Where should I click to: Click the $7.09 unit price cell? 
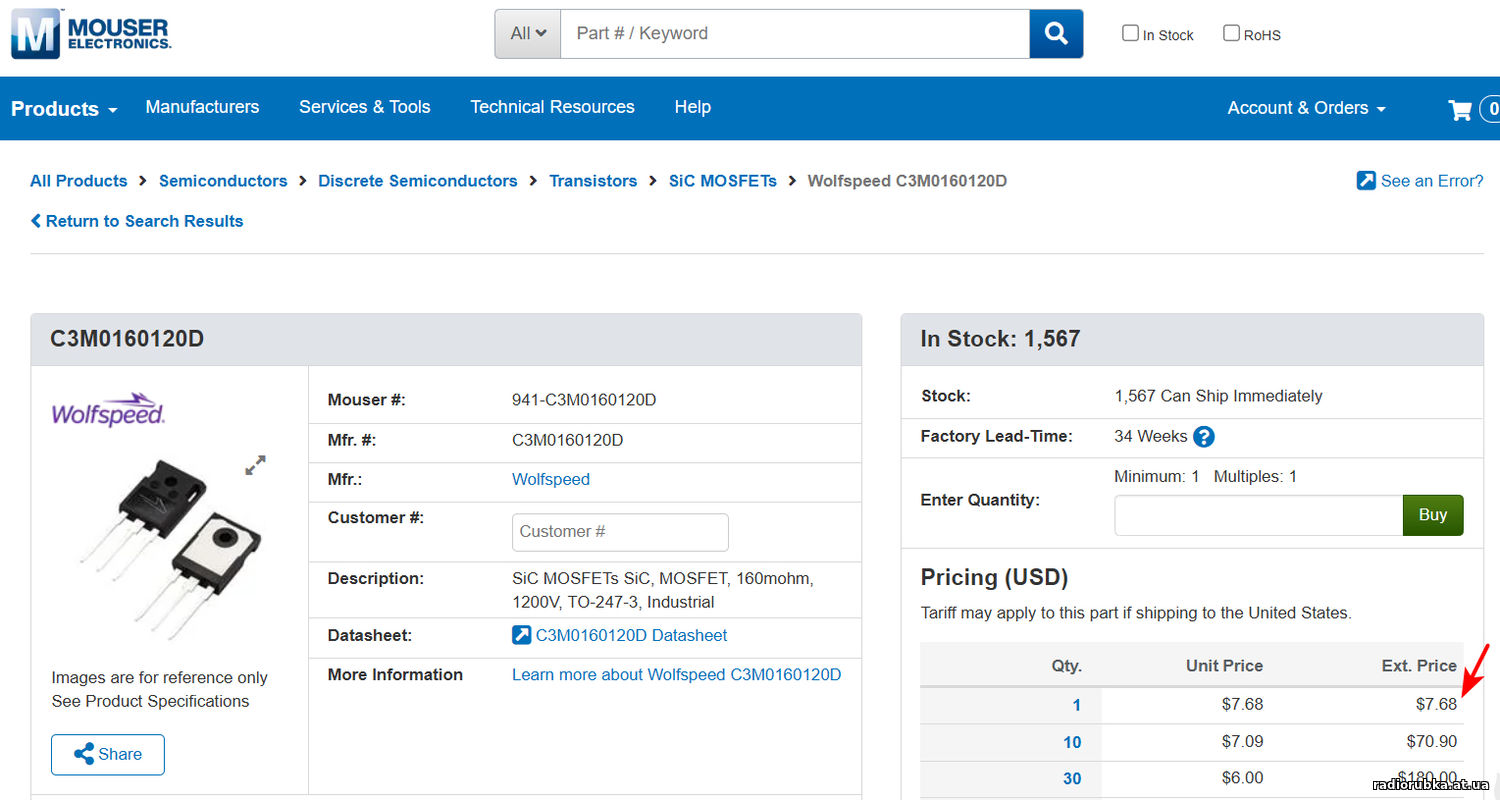click(1242, 741)
